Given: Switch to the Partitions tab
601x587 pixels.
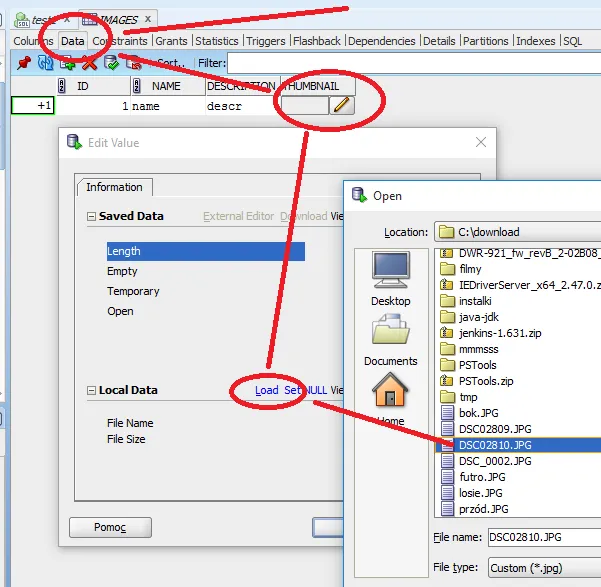Looking at the screenshot, I should 486,41.
